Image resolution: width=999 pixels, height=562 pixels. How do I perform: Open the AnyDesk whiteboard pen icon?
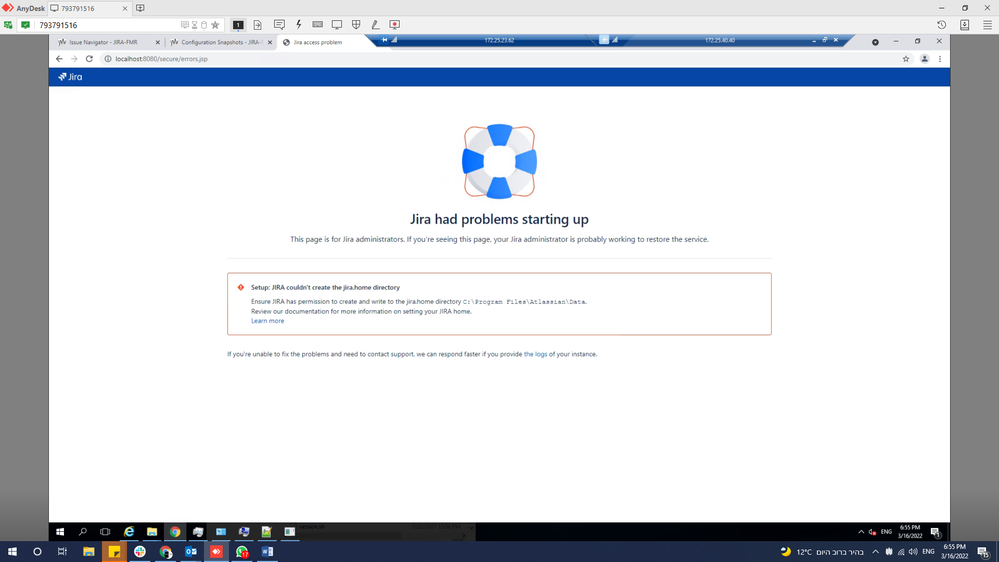tap(375, 25)
